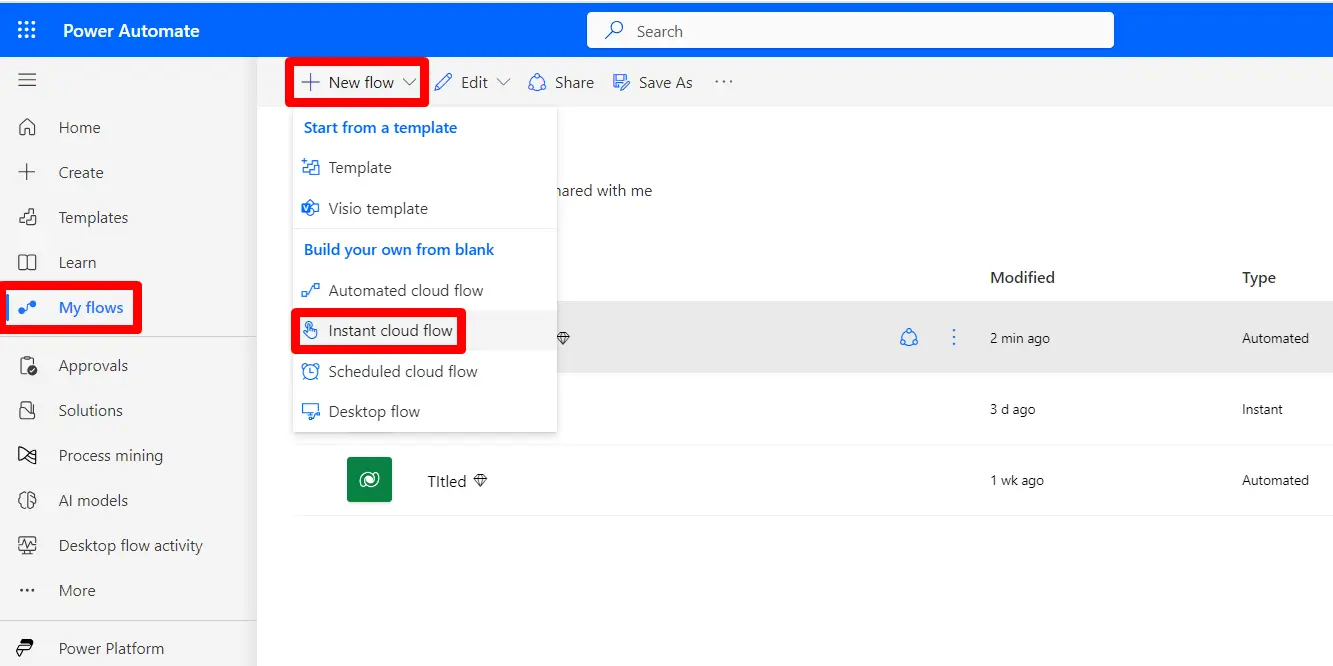Screen dimensions: 1333x666
Task: Click the Share toolbar button
Action: (561, 83)
